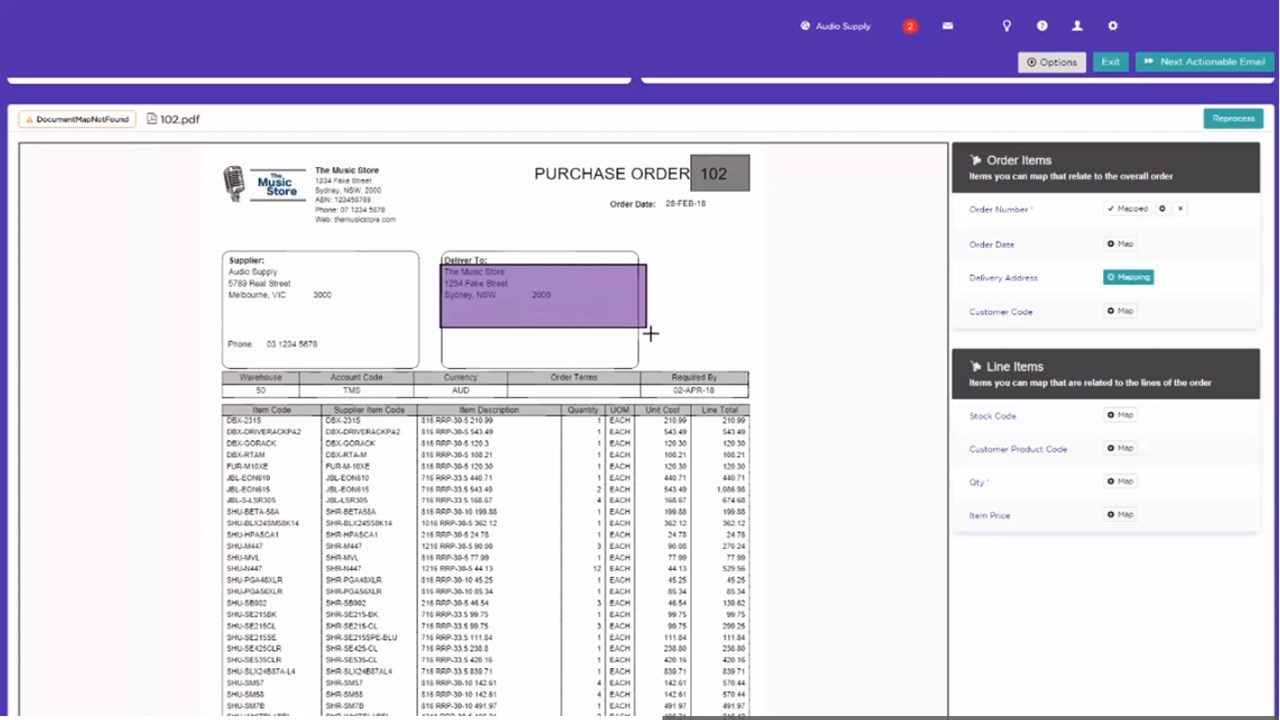Screen dimensions: 1280x720
Task: Remove the Order Number mapping with the x
Action: [x=1180, y=209]
